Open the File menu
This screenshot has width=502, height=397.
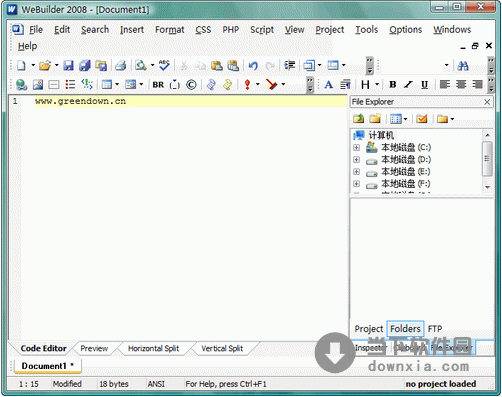click(x=36, y=30)
